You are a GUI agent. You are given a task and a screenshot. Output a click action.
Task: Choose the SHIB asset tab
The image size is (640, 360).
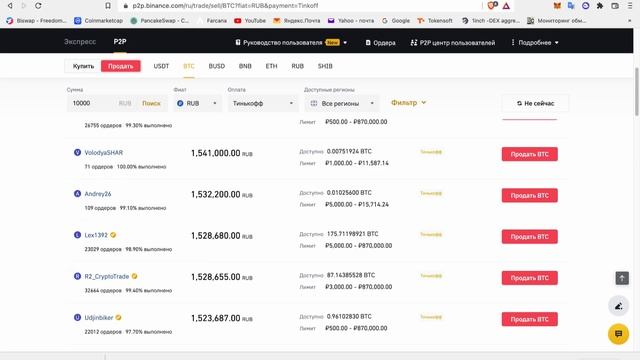[325, 66]
